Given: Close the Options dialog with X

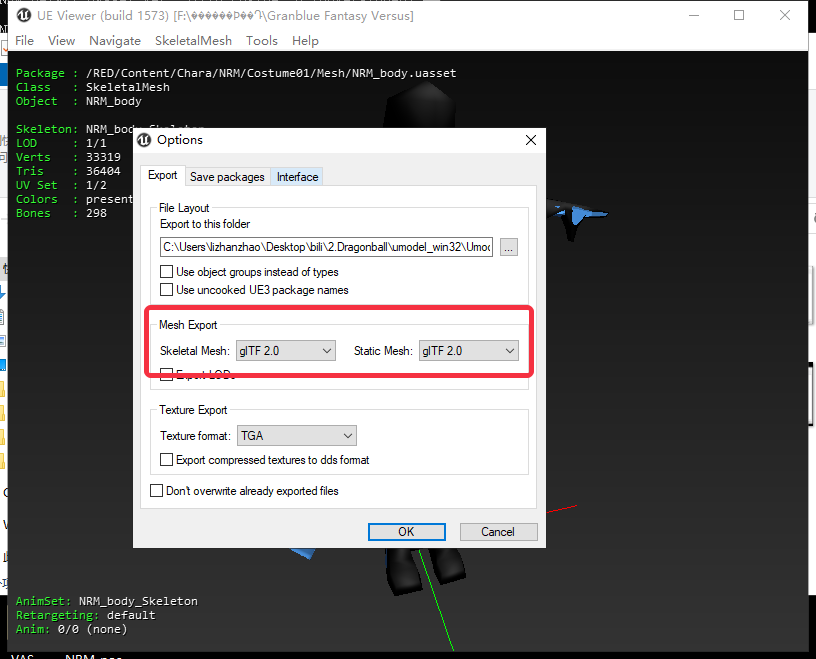Looking at the screenshot, I should [531, 140].
